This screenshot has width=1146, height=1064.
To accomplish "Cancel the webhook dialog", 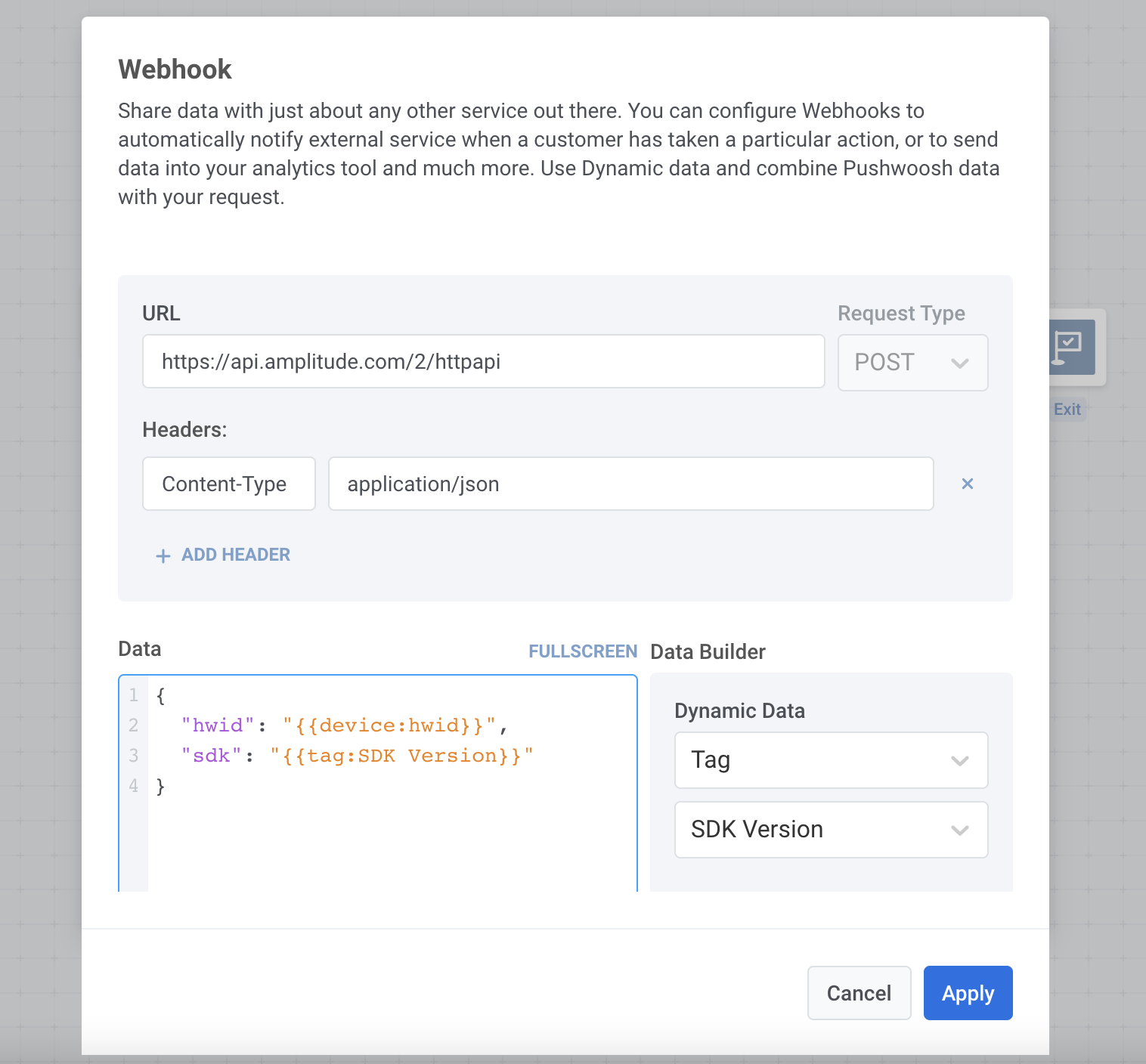I will [859, 993].
